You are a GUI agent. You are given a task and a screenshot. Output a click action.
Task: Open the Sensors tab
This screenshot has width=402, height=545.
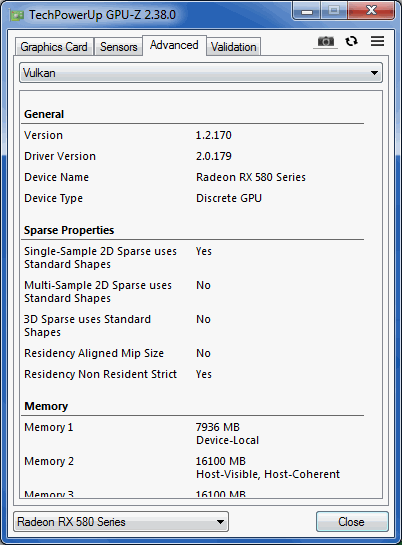(118, 47)
